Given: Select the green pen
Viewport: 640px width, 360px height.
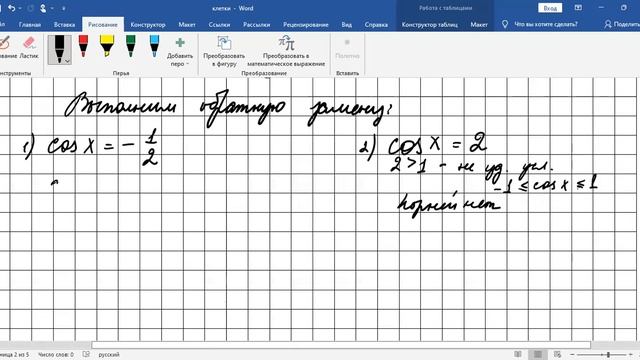Looking at the screenshot, I should (131, 46).
